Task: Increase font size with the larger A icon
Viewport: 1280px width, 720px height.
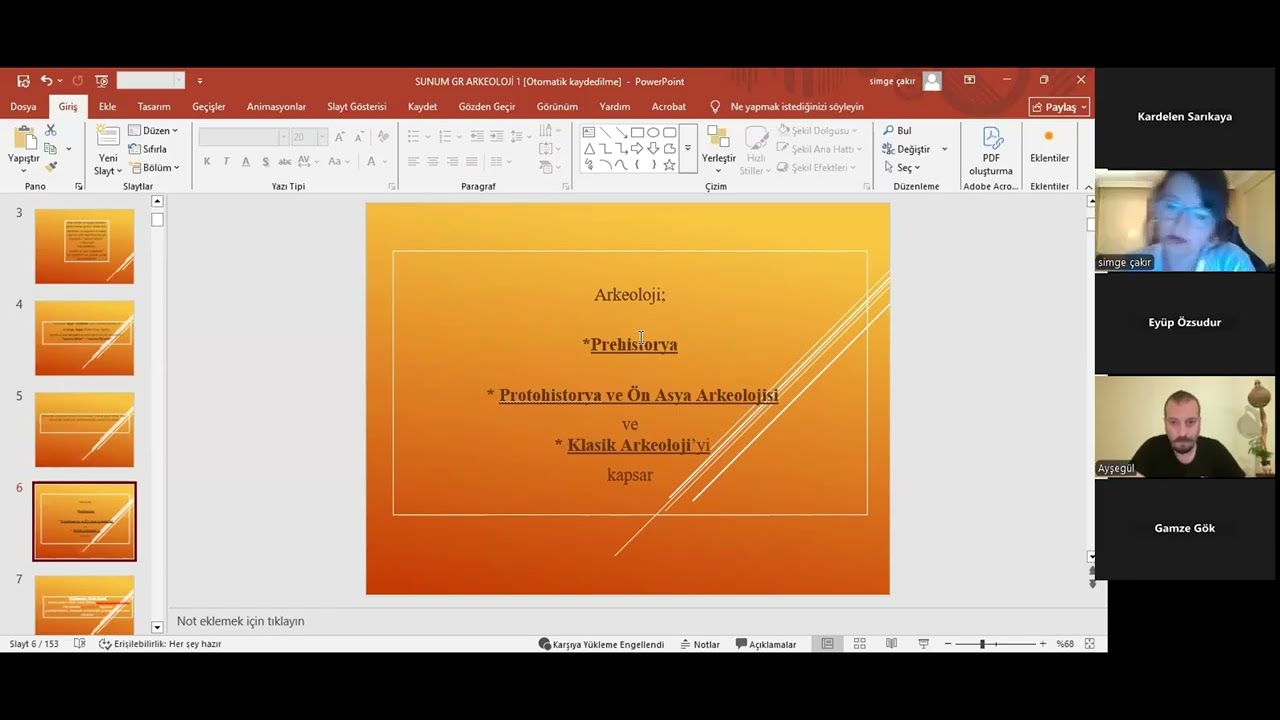Action: click(339, 137)
